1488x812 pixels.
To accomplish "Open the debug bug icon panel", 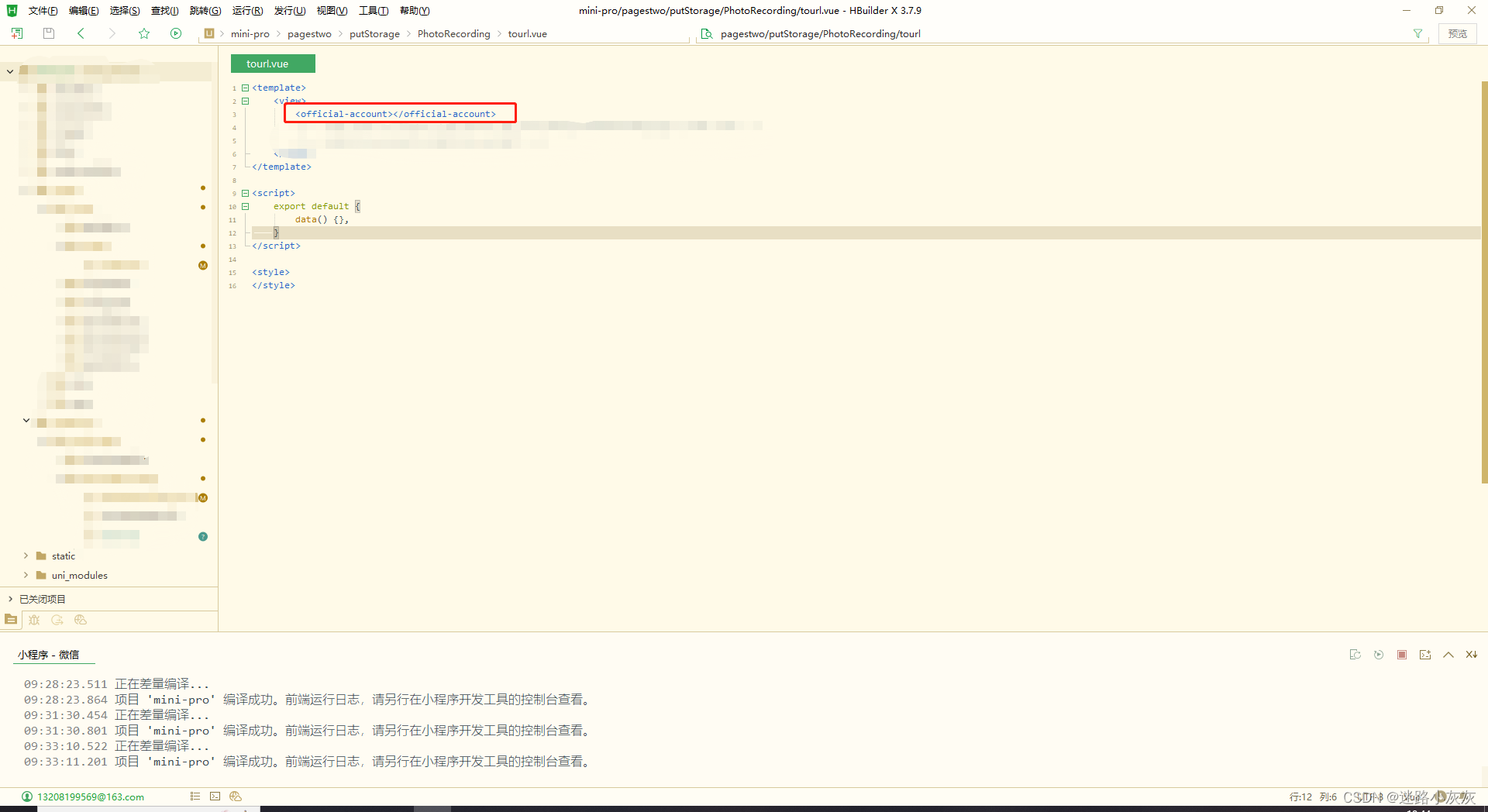I will pyautogui.click(x=34, y=620).
